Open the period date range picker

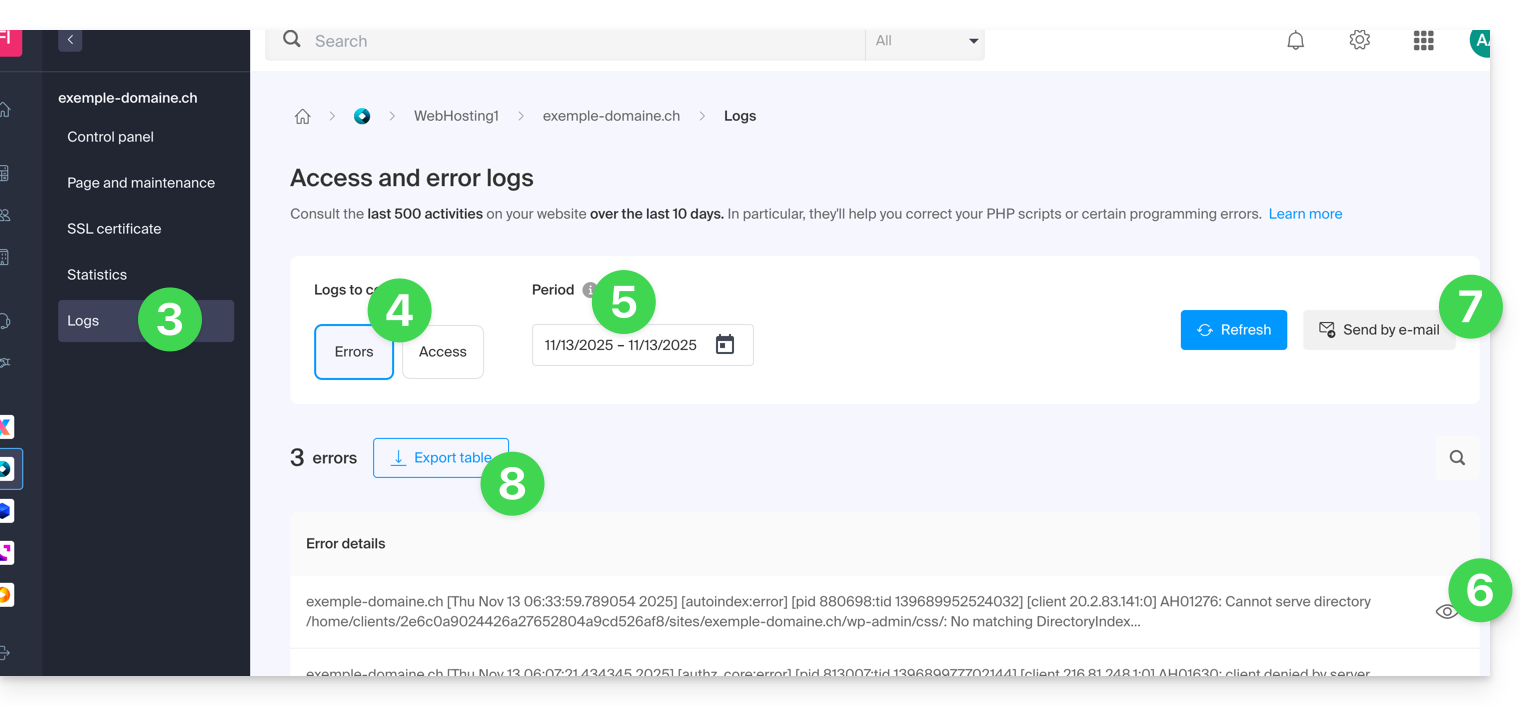pyautogui.click(x=621, y=345)
